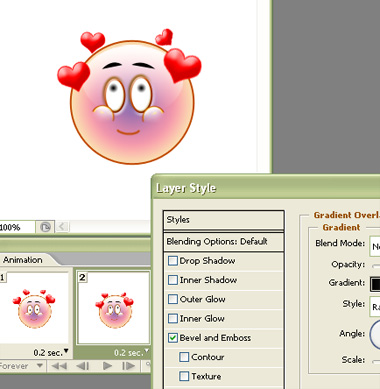Click the Gradient color swatch

coord(375,284)
